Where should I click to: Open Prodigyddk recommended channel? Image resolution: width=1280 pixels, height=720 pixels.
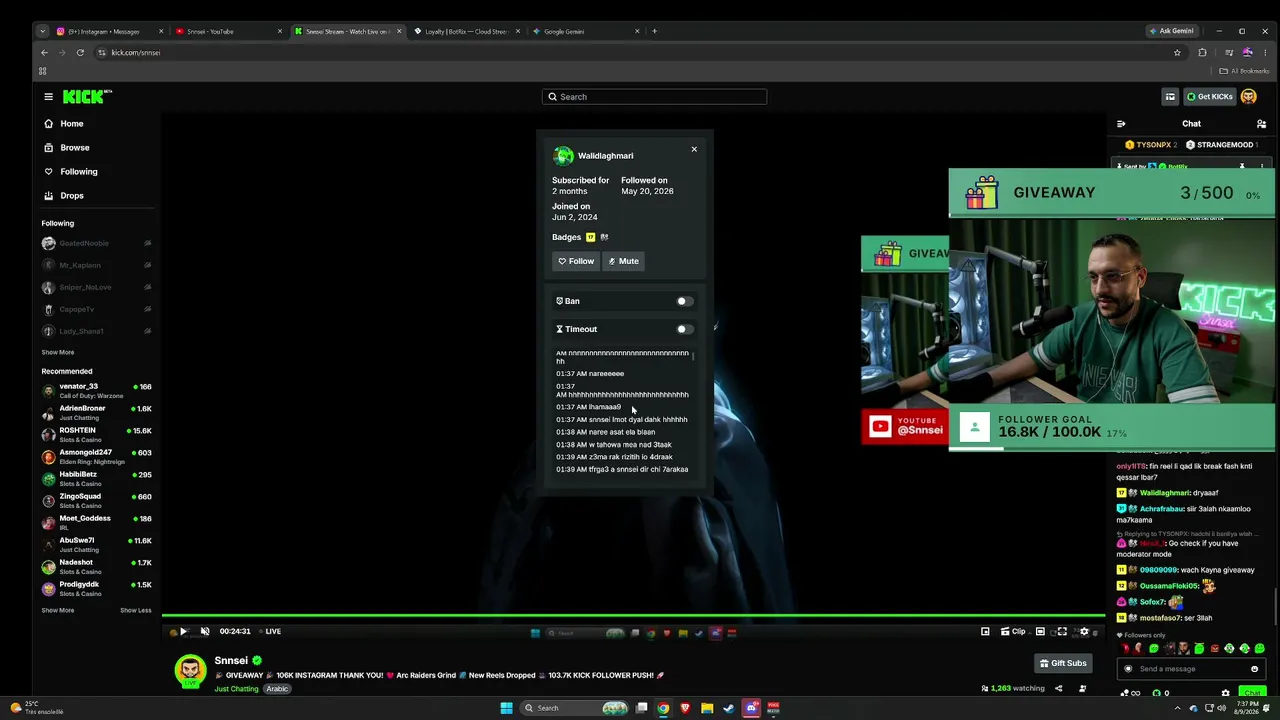97,589
